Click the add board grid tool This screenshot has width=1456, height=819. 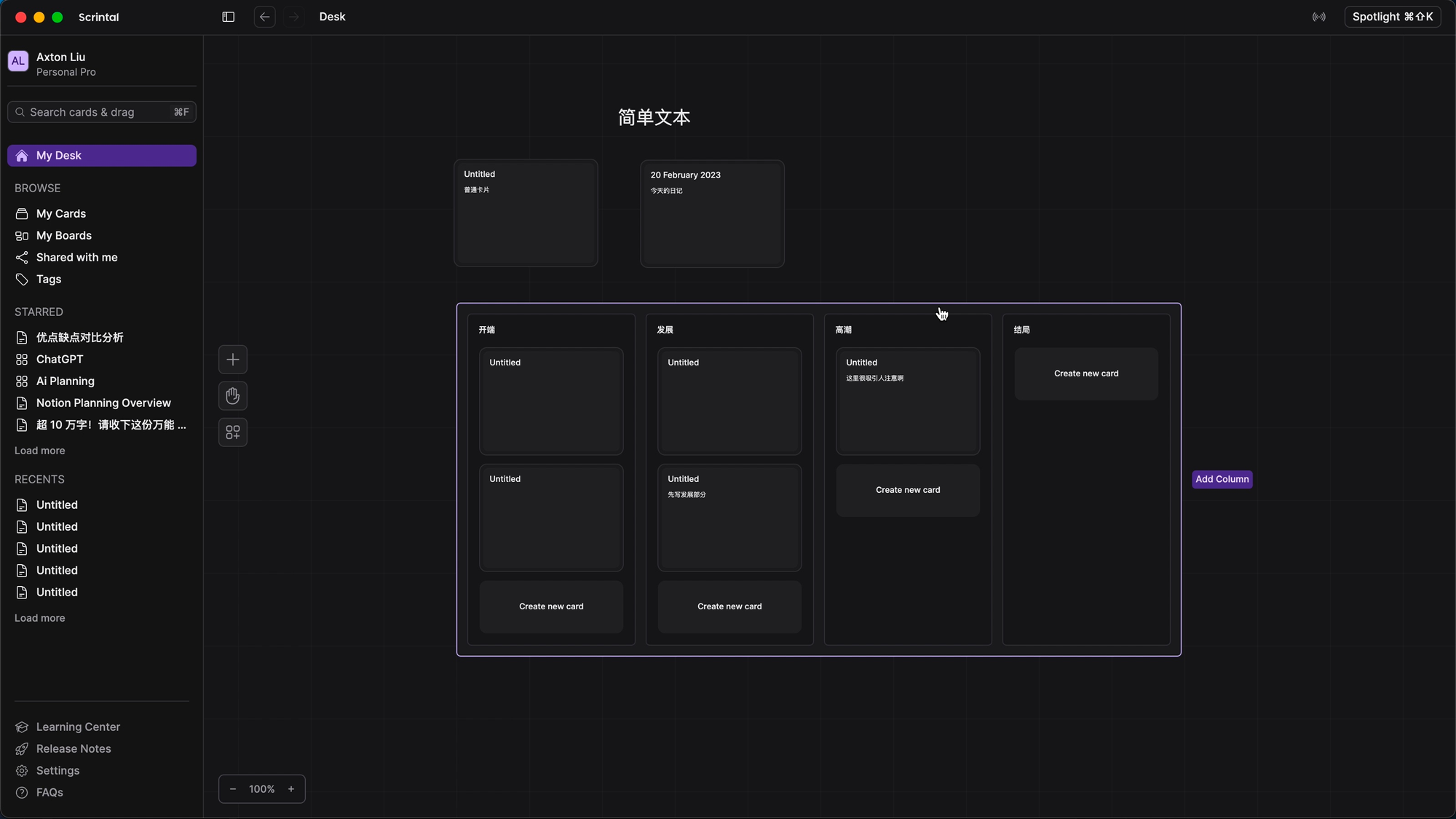pyautogui.click(x=233, y=432)
